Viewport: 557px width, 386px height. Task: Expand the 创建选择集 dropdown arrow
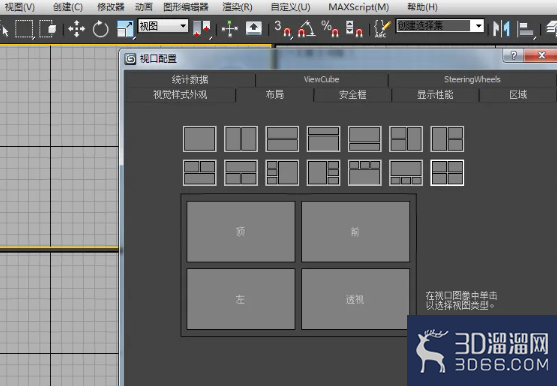478,26
